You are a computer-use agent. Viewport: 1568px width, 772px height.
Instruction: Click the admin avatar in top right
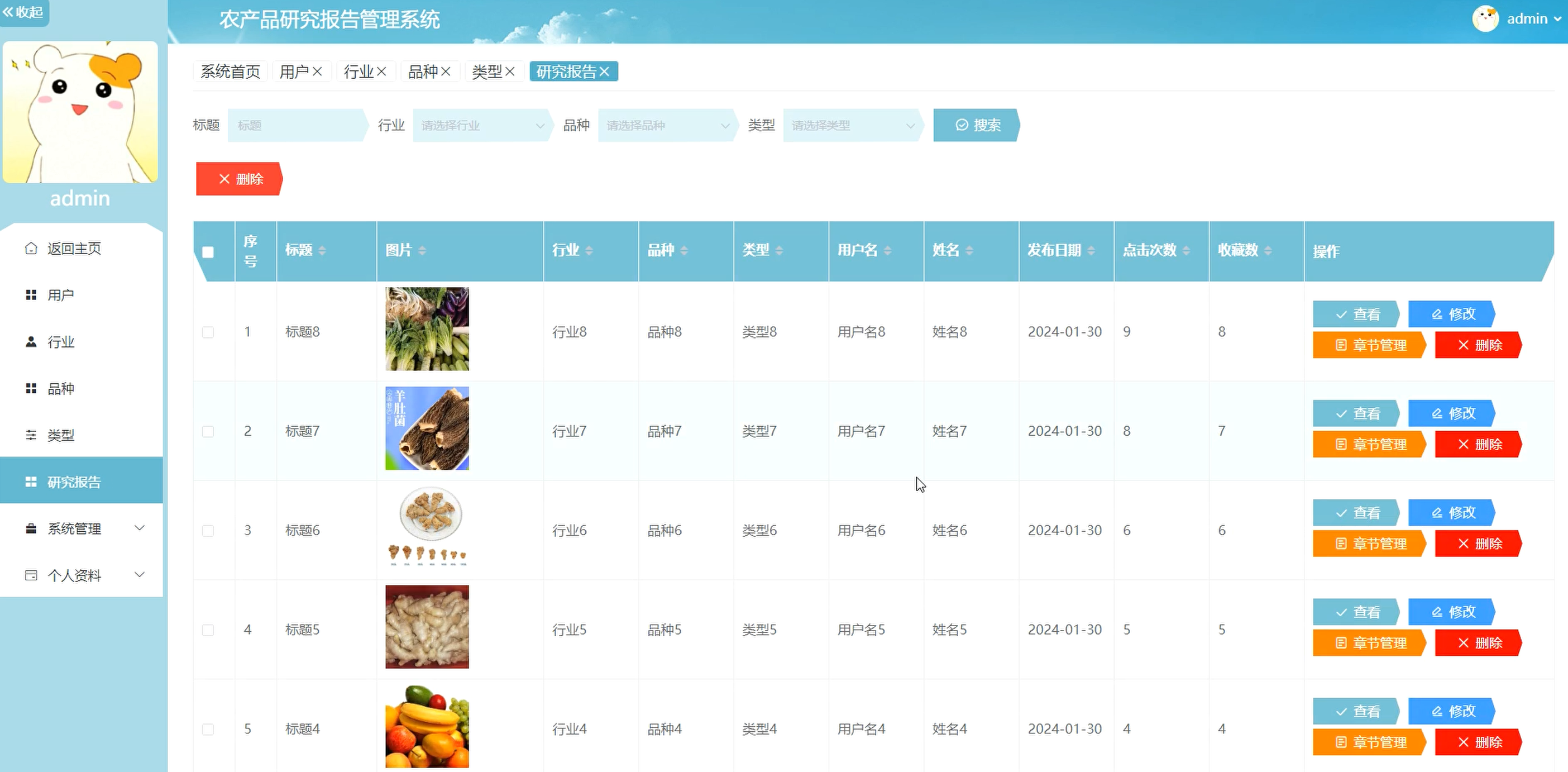1485,19
